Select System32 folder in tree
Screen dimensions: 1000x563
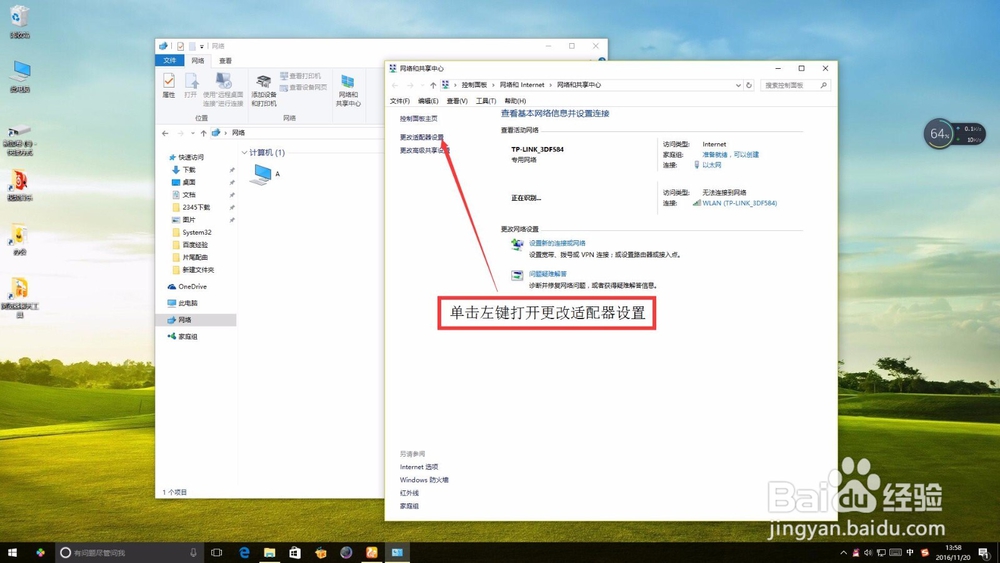[196, 232]
